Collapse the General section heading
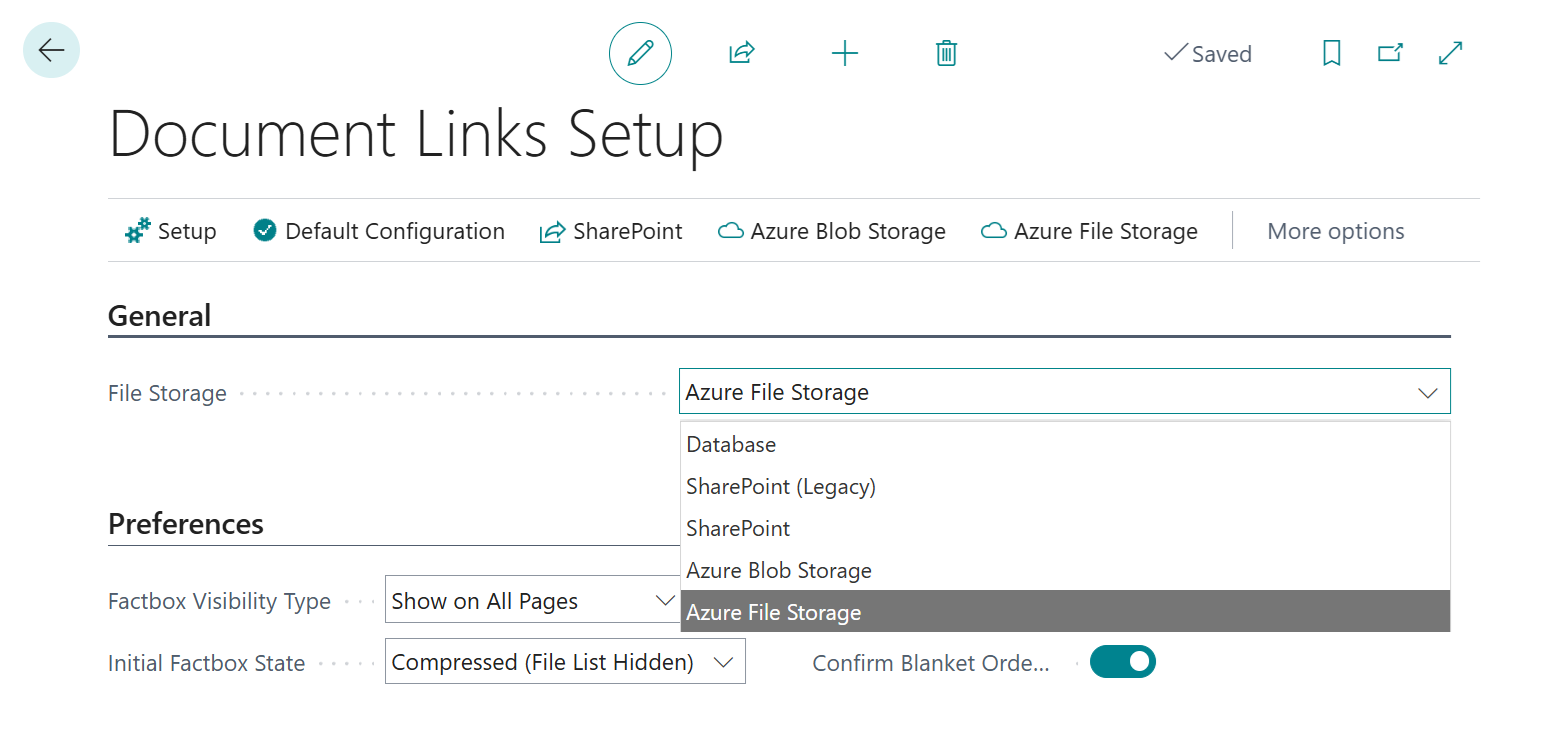 (x=160, y=316)
